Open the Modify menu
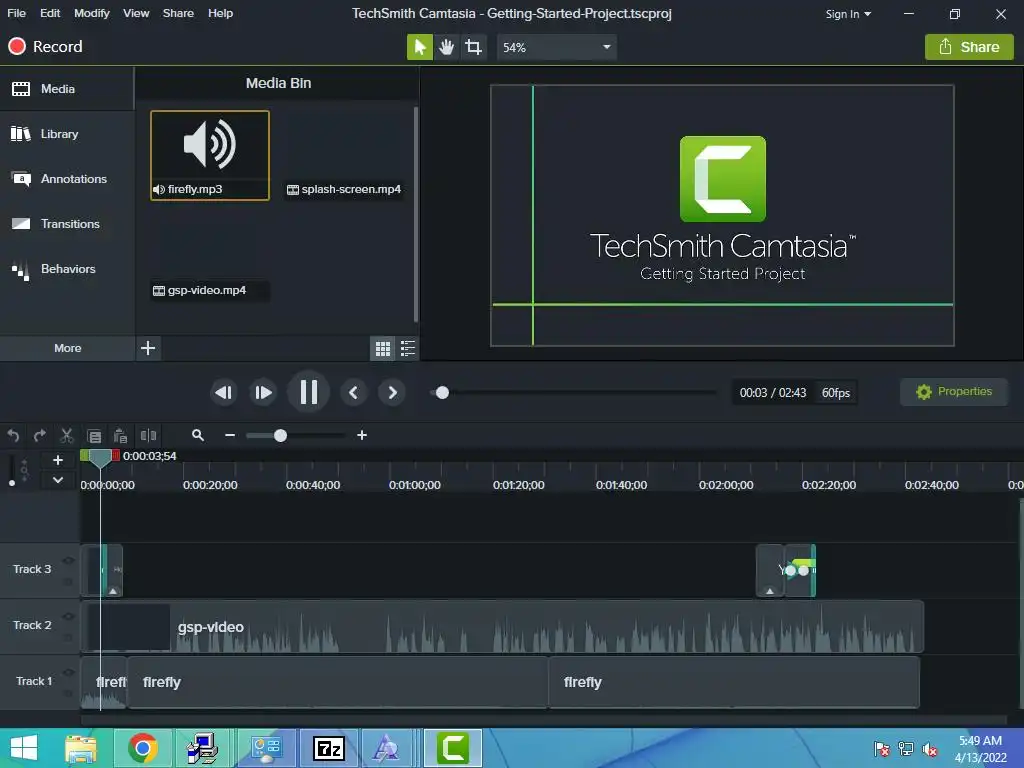 coord(91,13)
